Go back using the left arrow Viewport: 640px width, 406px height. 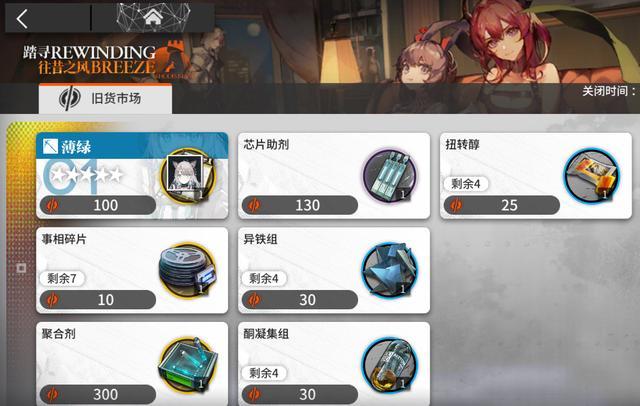(x=22, y=18)
